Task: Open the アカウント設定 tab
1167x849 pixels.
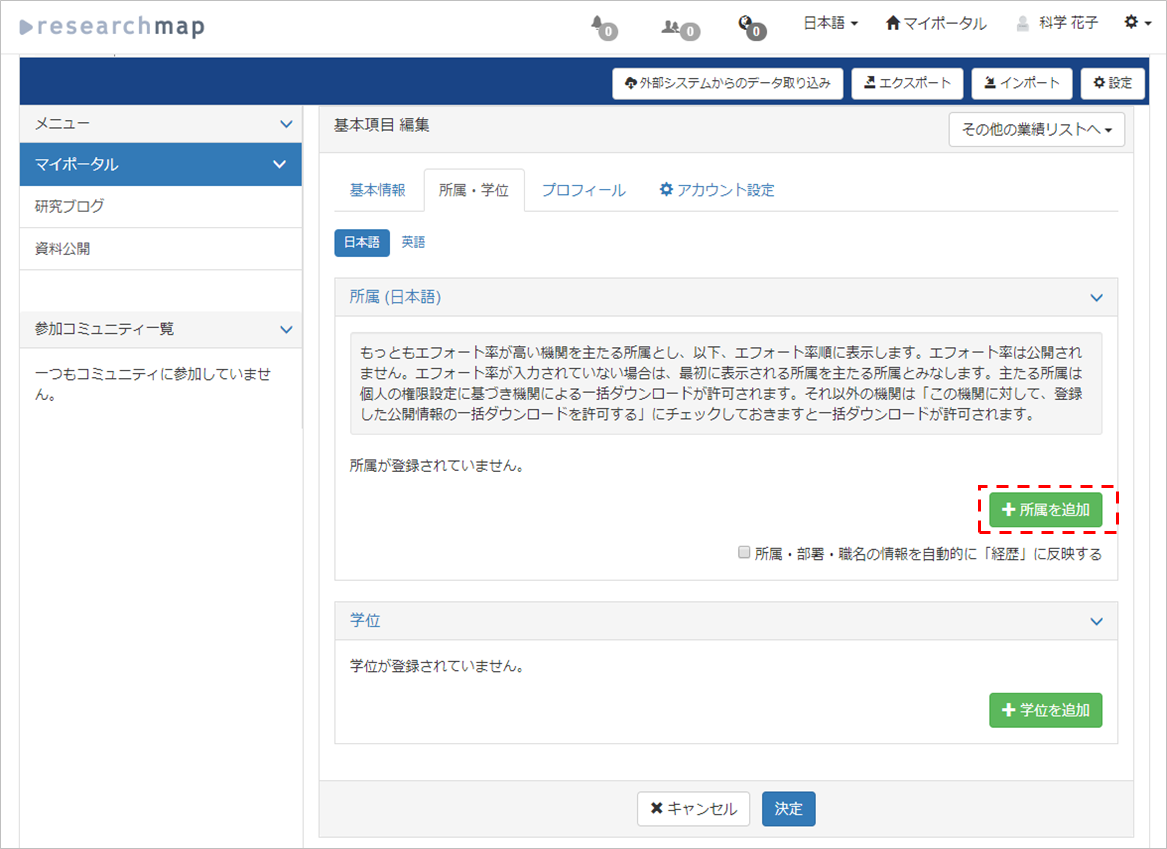Action: pos(717,190)
